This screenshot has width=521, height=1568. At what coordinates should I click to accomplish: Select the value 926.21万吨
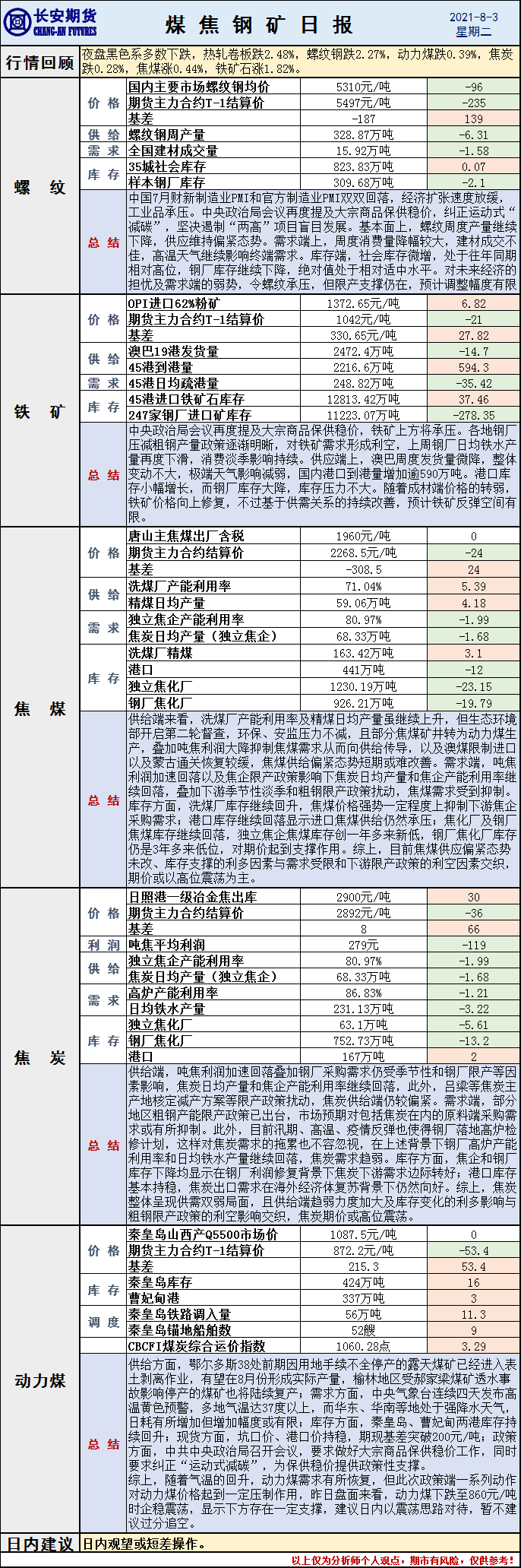click(363, 703)
